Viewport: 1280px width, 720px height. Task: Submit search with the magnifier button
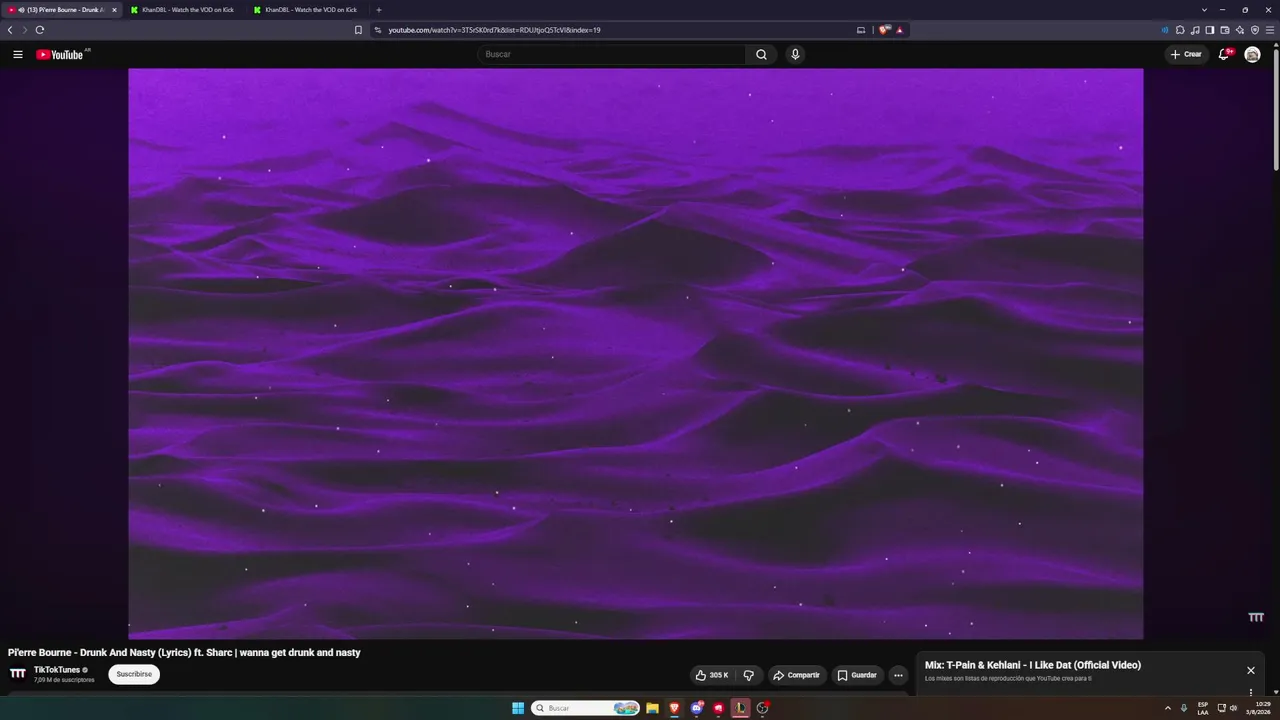[761, 54]
